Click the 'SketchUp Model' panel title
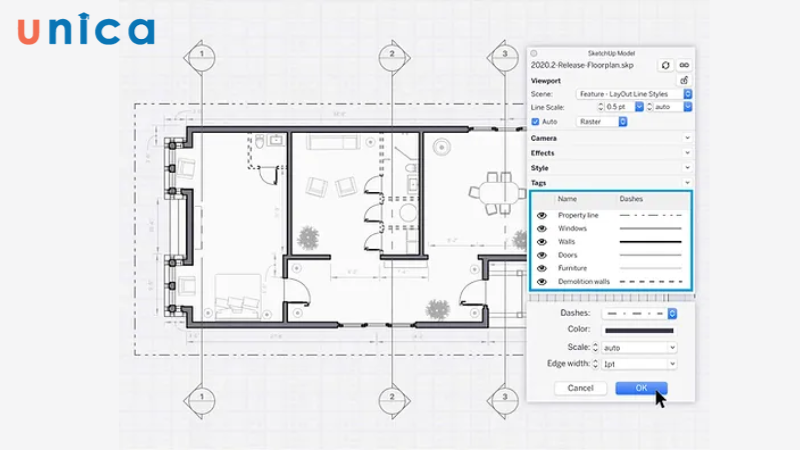800x450 pixels. coord(611,53)
